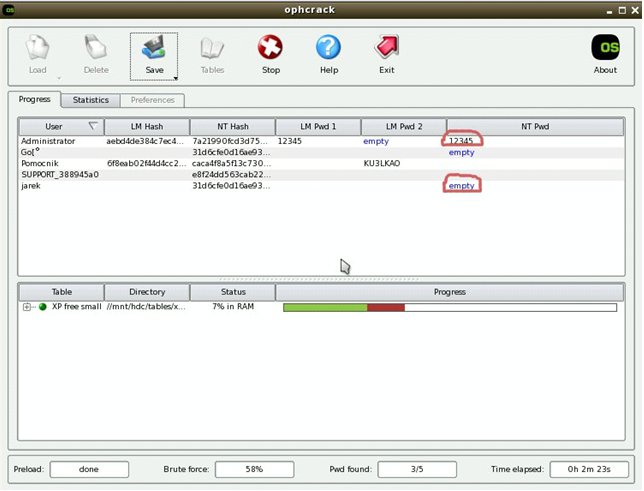This screenshot has height=491, width=644.
Task: Click Administrator's LM hash aebd4de384c7ec4...
Action: coord(145,141)
